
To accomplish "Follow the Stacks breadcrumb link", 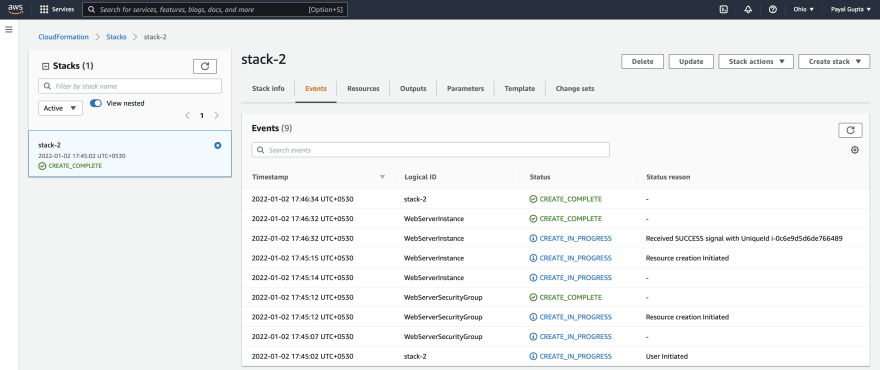I will (x=116, y=37).
